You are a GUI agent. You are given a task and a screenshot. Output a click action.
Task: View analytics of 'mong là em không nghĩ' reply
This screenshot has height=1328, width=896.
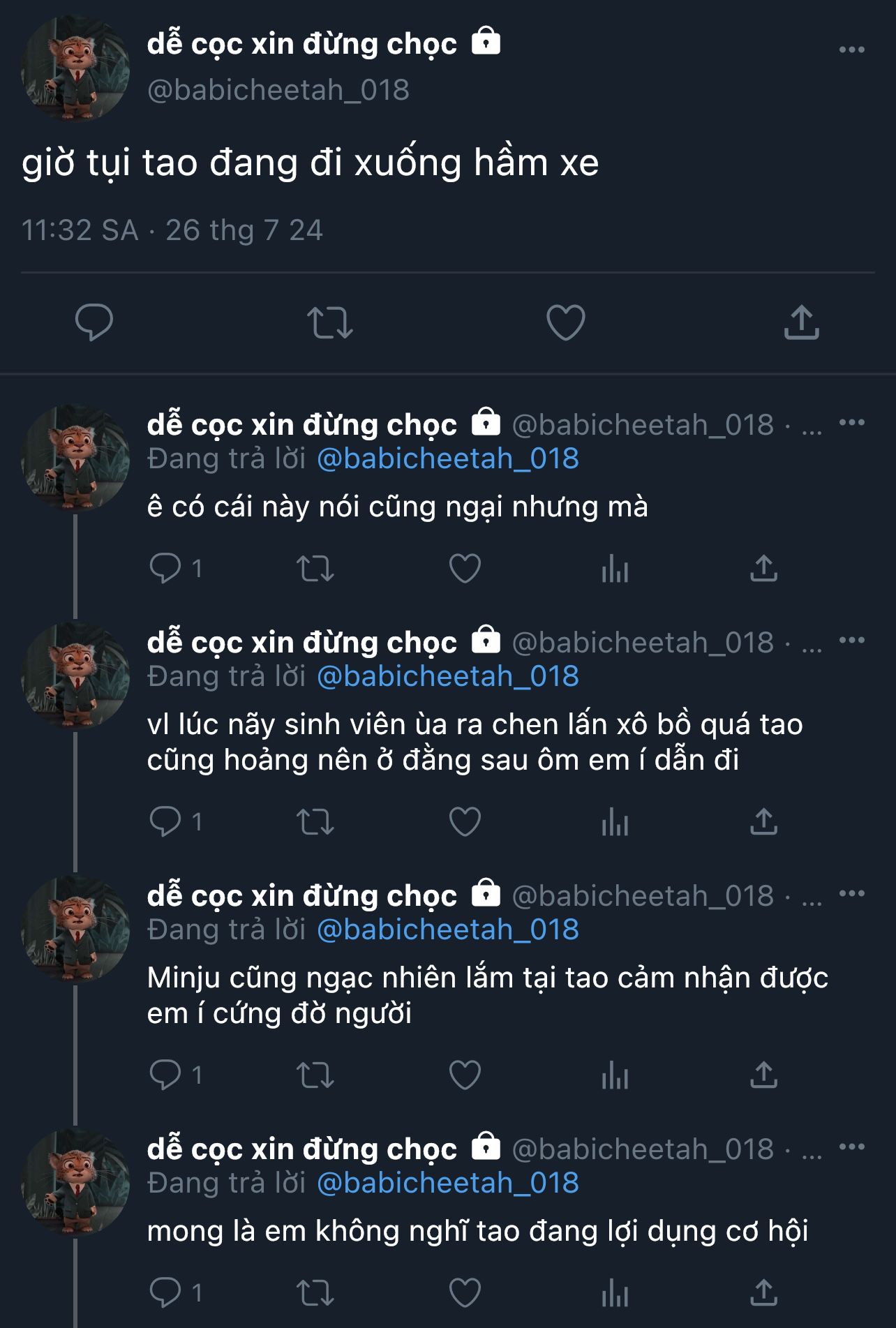point(615,1293)
